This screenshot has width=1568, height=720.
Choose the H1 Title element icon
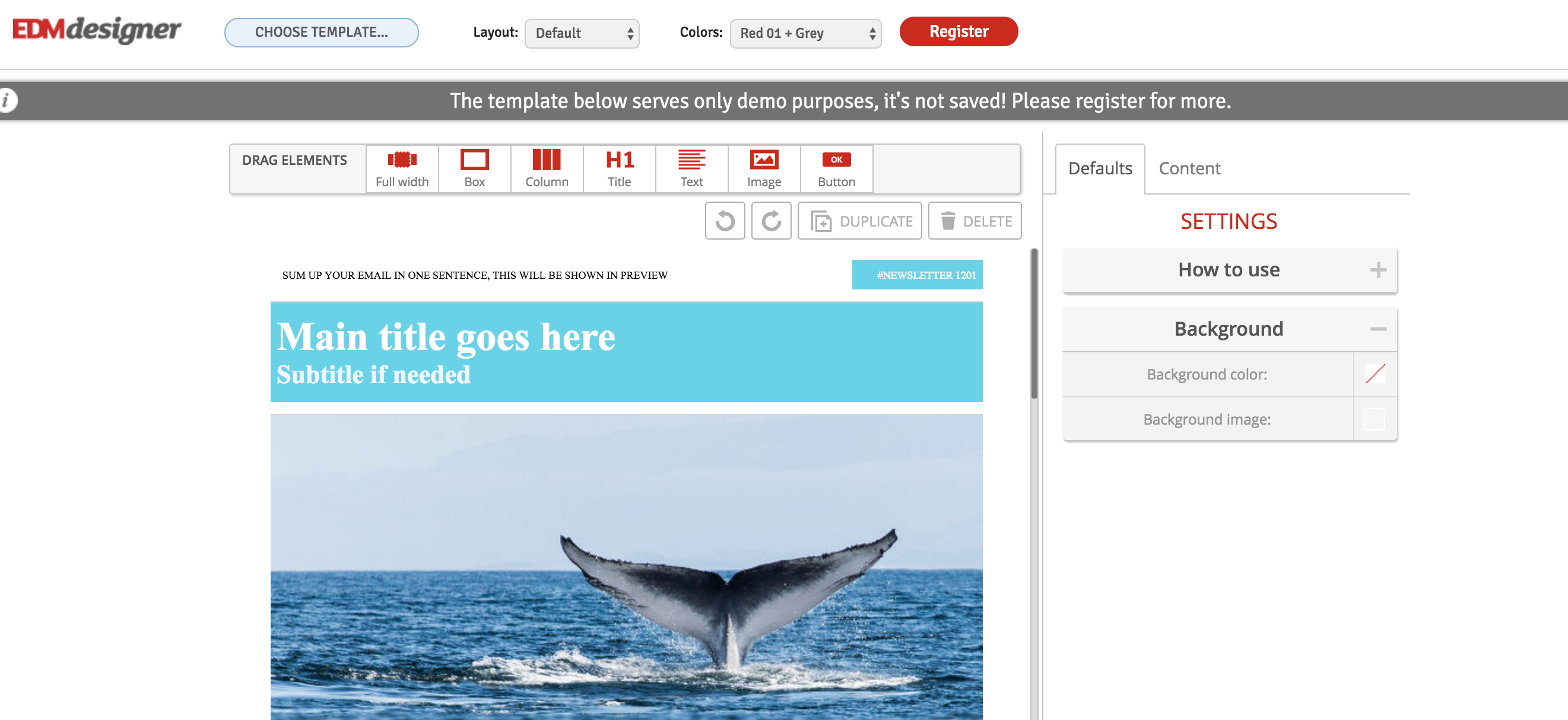(x=619, y=161)
